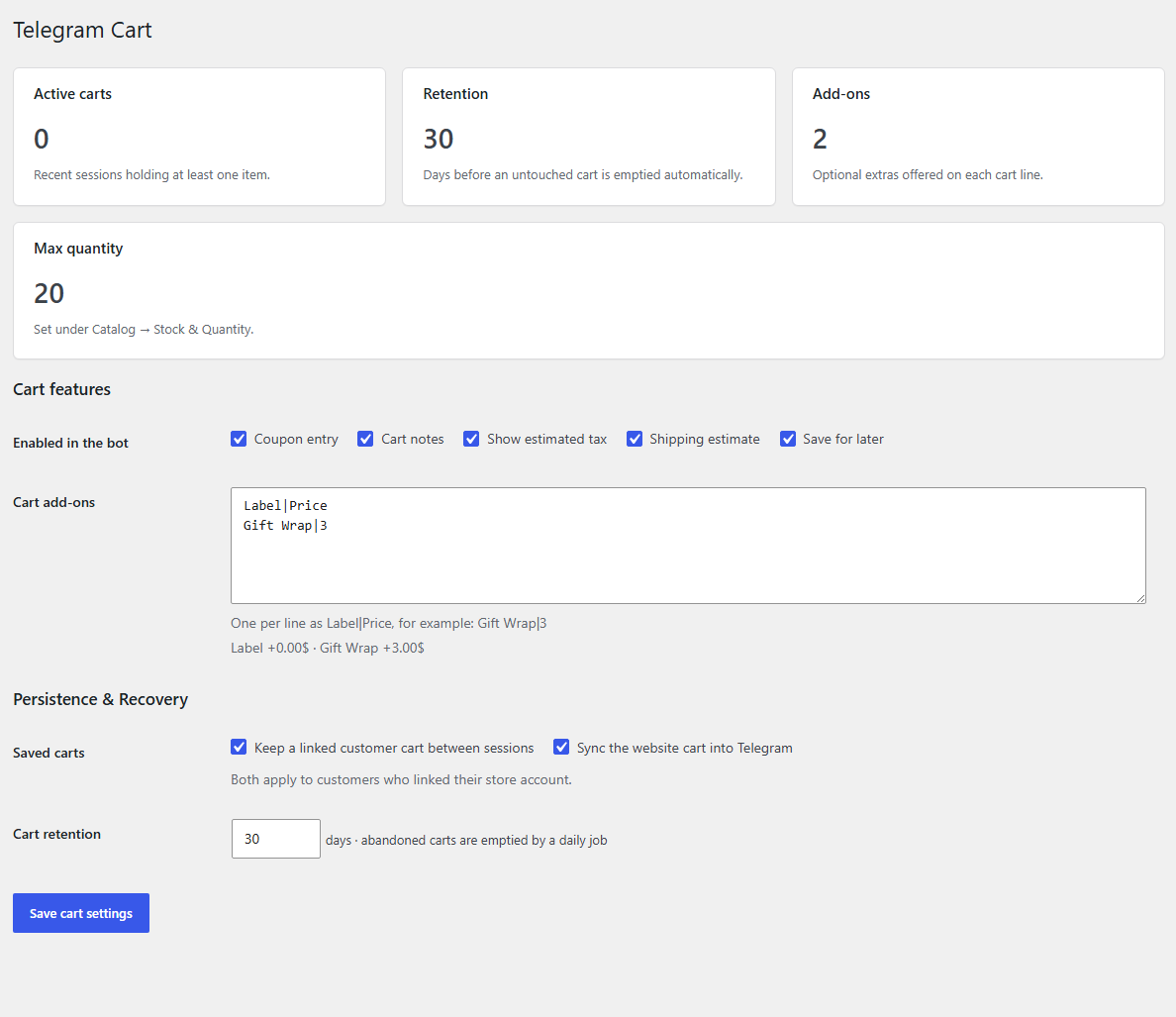Click the Max quantity value 20
Image resolution: width=1176 pixels, height=1017 pixels.
[x=49, y=293]
